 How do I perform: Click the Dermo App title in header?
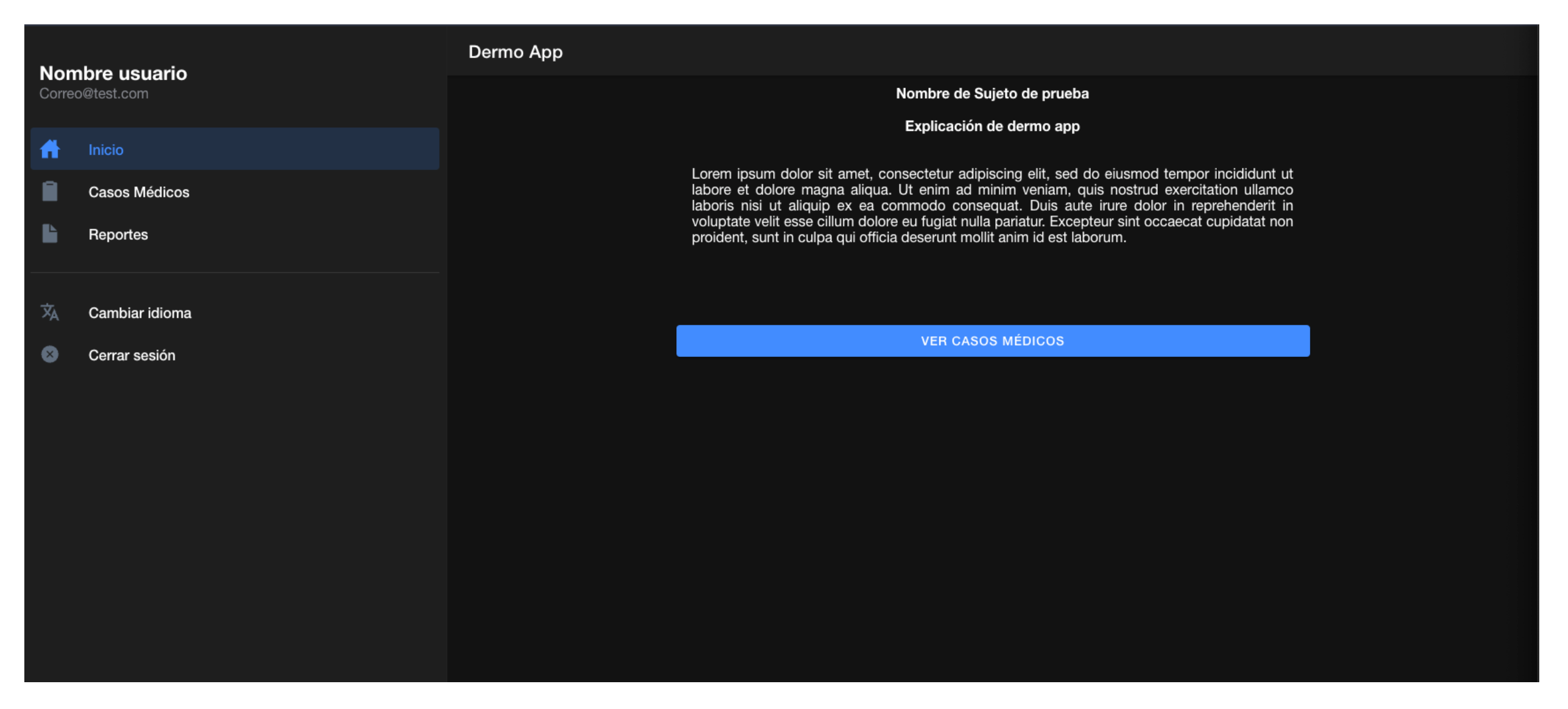point(515,52)
